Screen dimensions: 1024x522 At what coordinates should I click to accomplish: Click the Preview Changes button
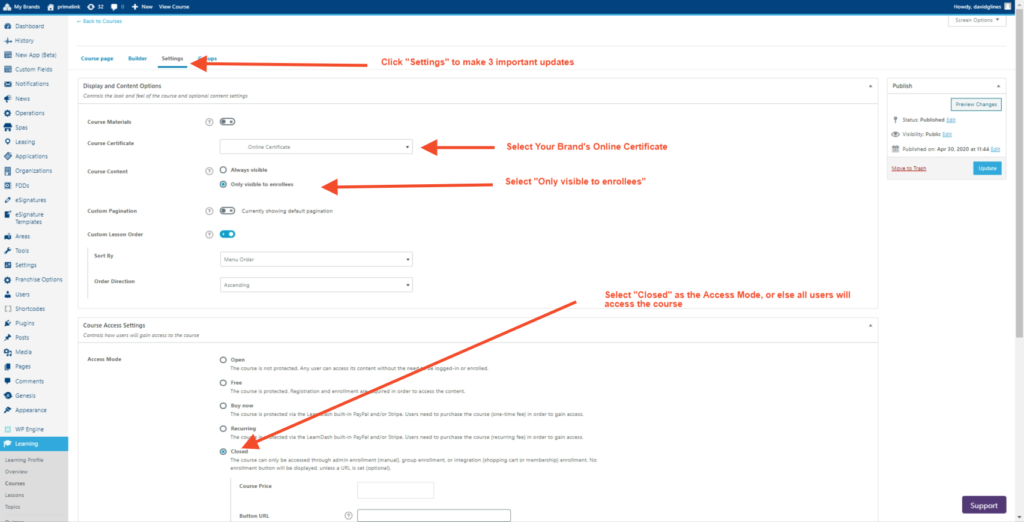(x=976, y=105)
